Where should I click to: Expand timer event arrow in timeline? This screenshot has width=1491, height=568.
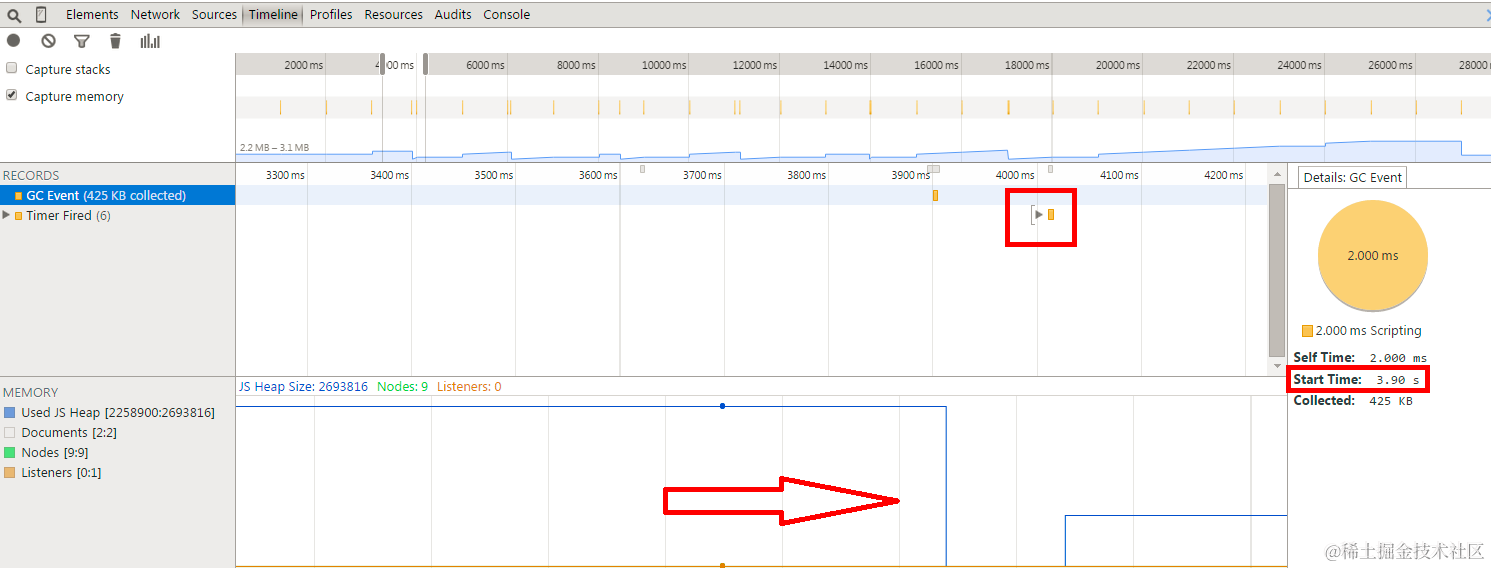[1039, 215]
